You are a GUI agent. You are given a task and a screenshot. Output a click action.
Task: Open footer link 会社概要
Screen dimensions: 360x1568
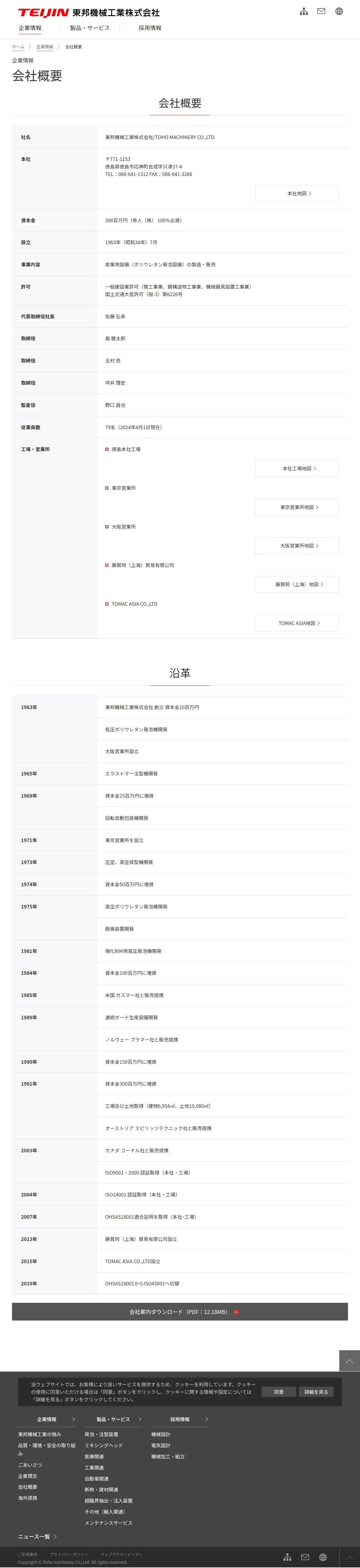point(27,1487)
